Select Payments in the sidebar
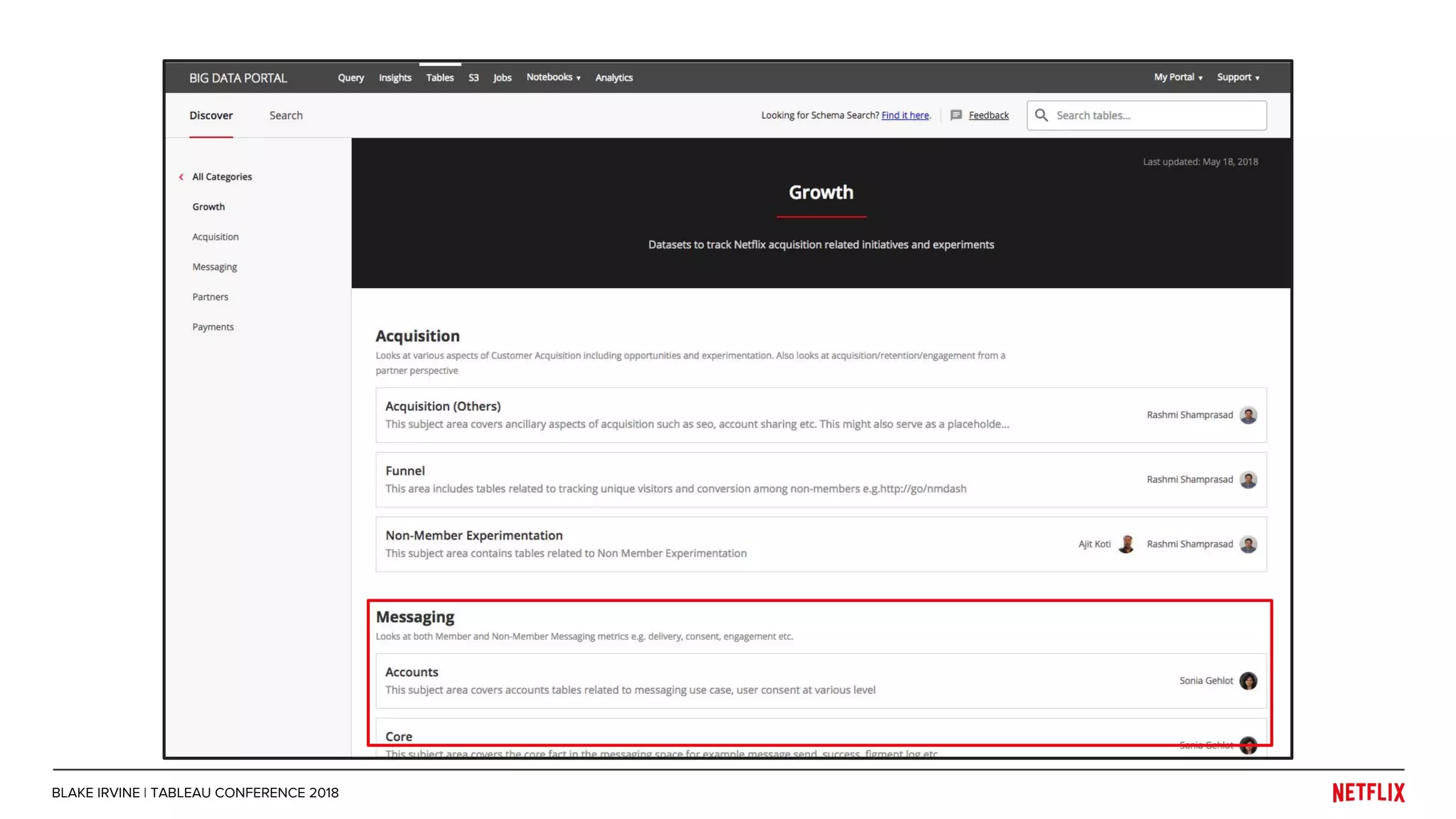 (213, 327)
